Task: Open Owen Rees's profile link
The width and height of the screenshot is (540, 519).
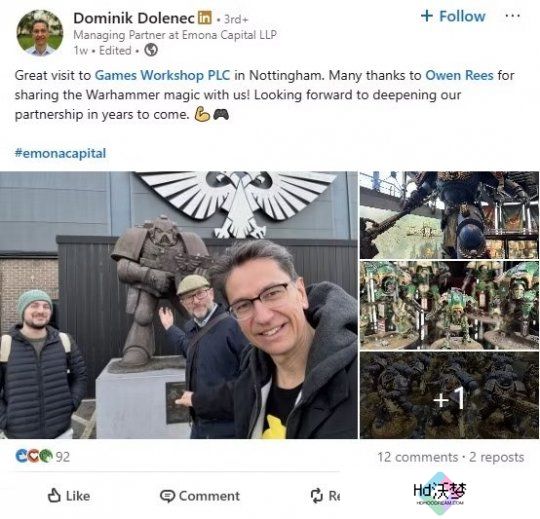Action: 459,75
